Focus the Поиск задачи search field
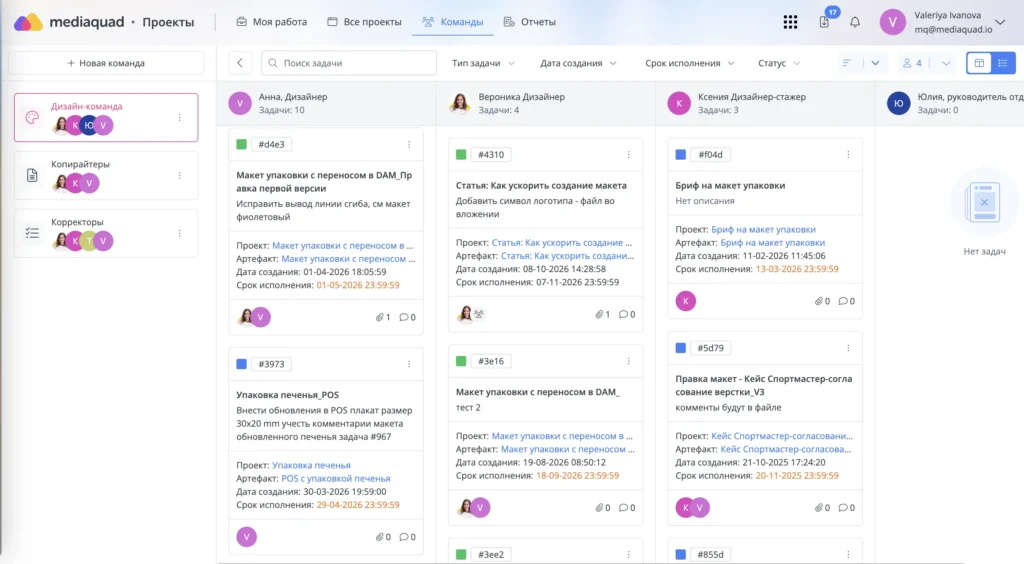The width and height of the screenshot is (1024, 564). [x=349, y=63]
